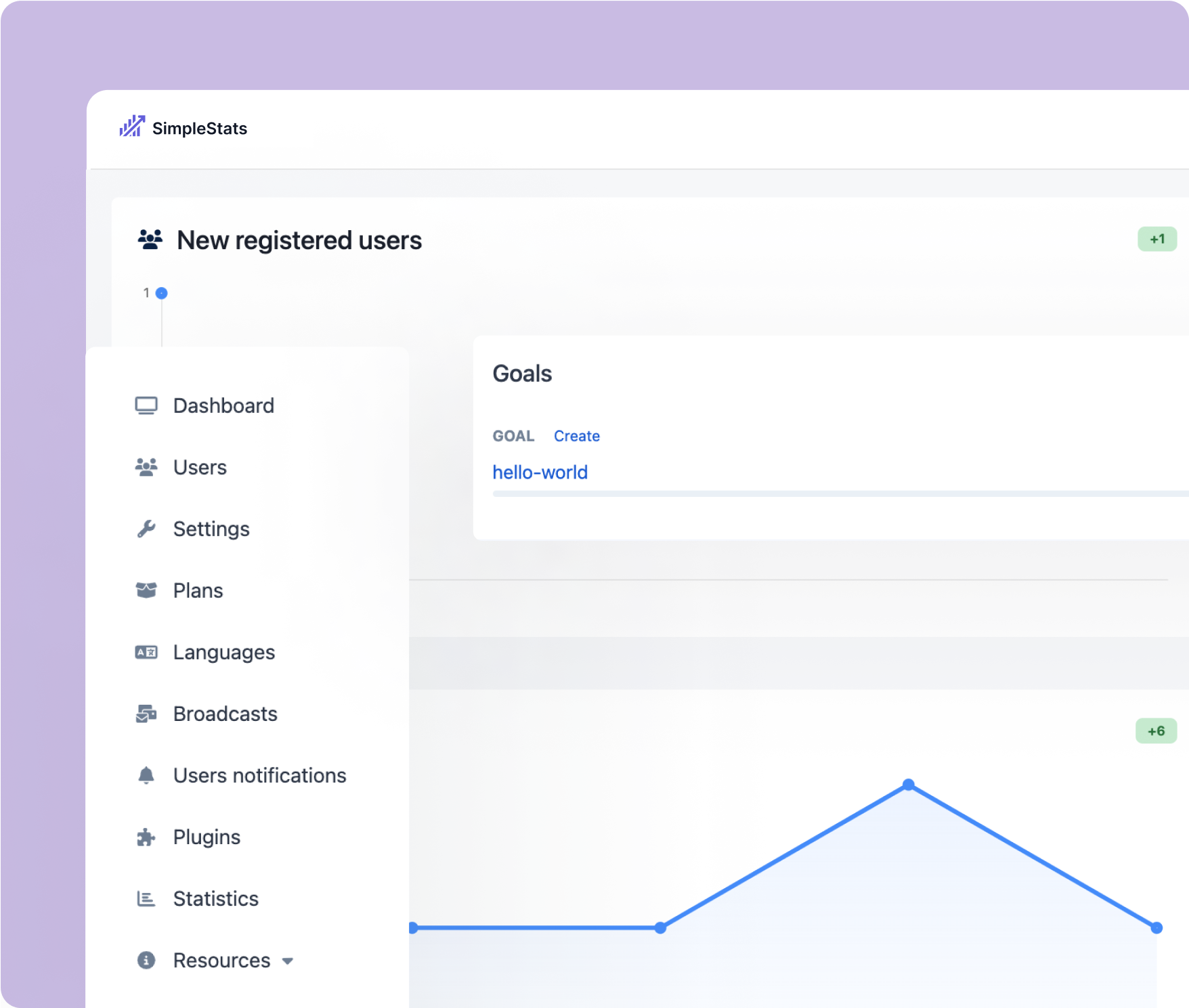Screen dimensions: 1189x1008
Task: Click the Dashboard monitor icon
Action: tap(146, 406)
